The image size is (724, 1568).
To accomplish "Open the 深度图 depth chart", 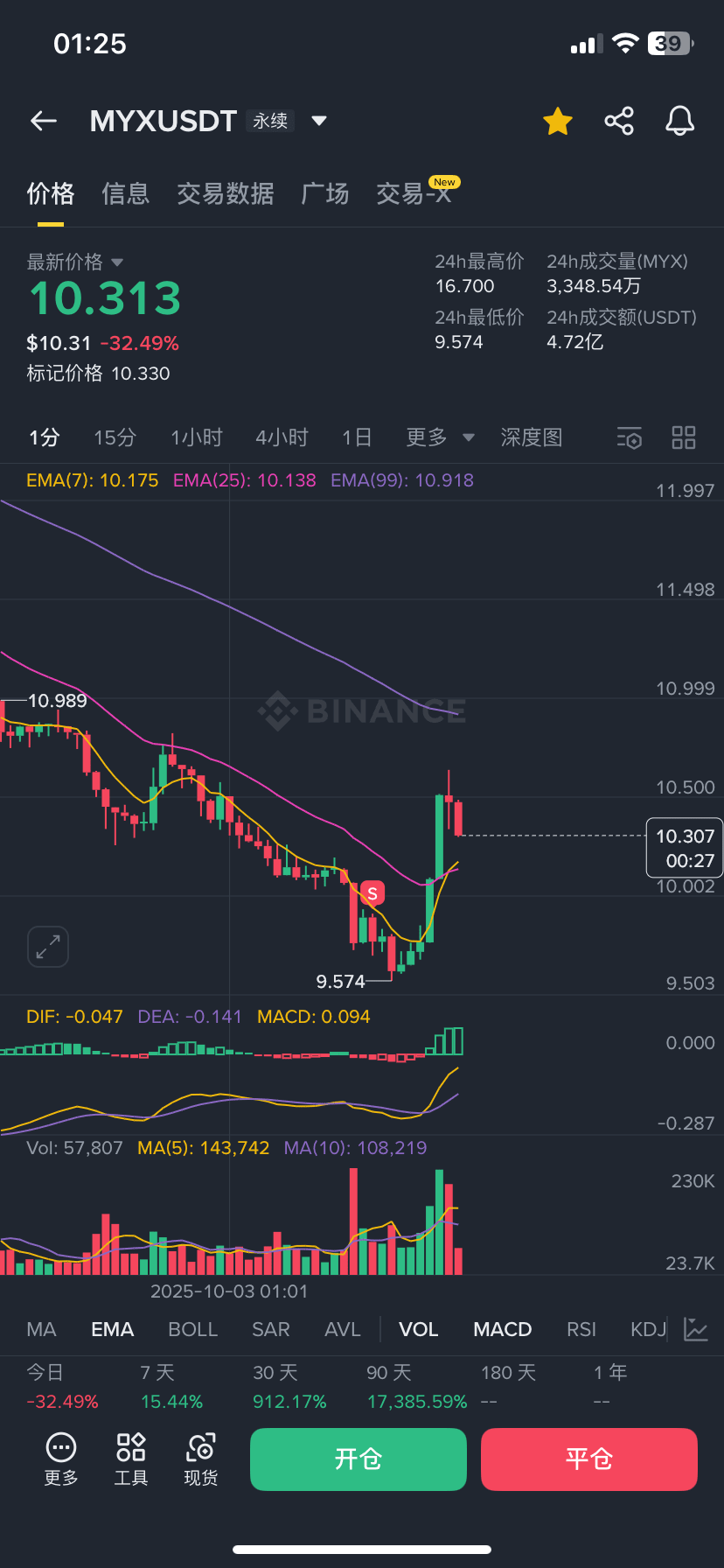I will tap(532, 437).
